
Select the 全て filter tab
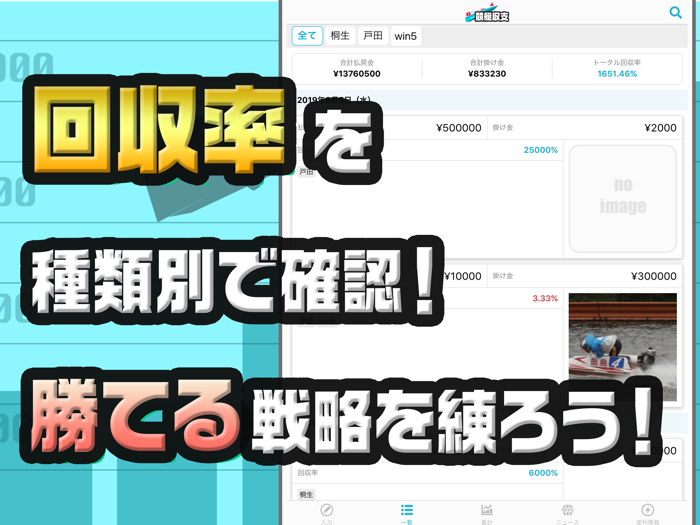click(x=307, y=36)
